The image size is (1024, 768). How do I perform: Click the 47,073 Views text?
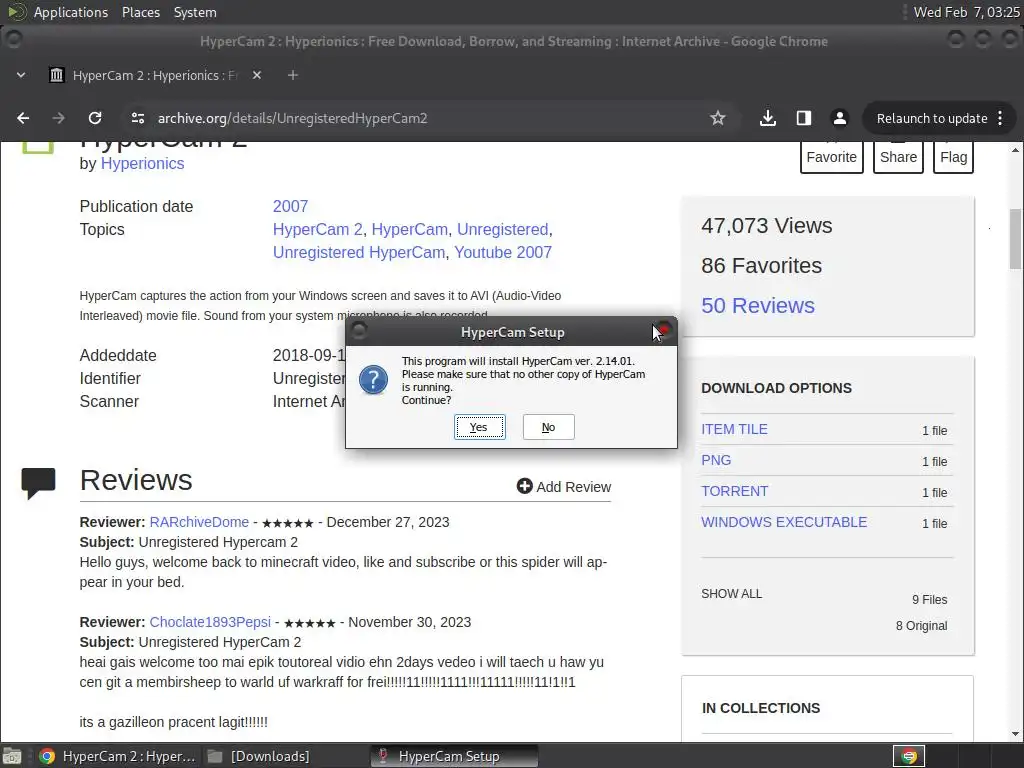767,225
